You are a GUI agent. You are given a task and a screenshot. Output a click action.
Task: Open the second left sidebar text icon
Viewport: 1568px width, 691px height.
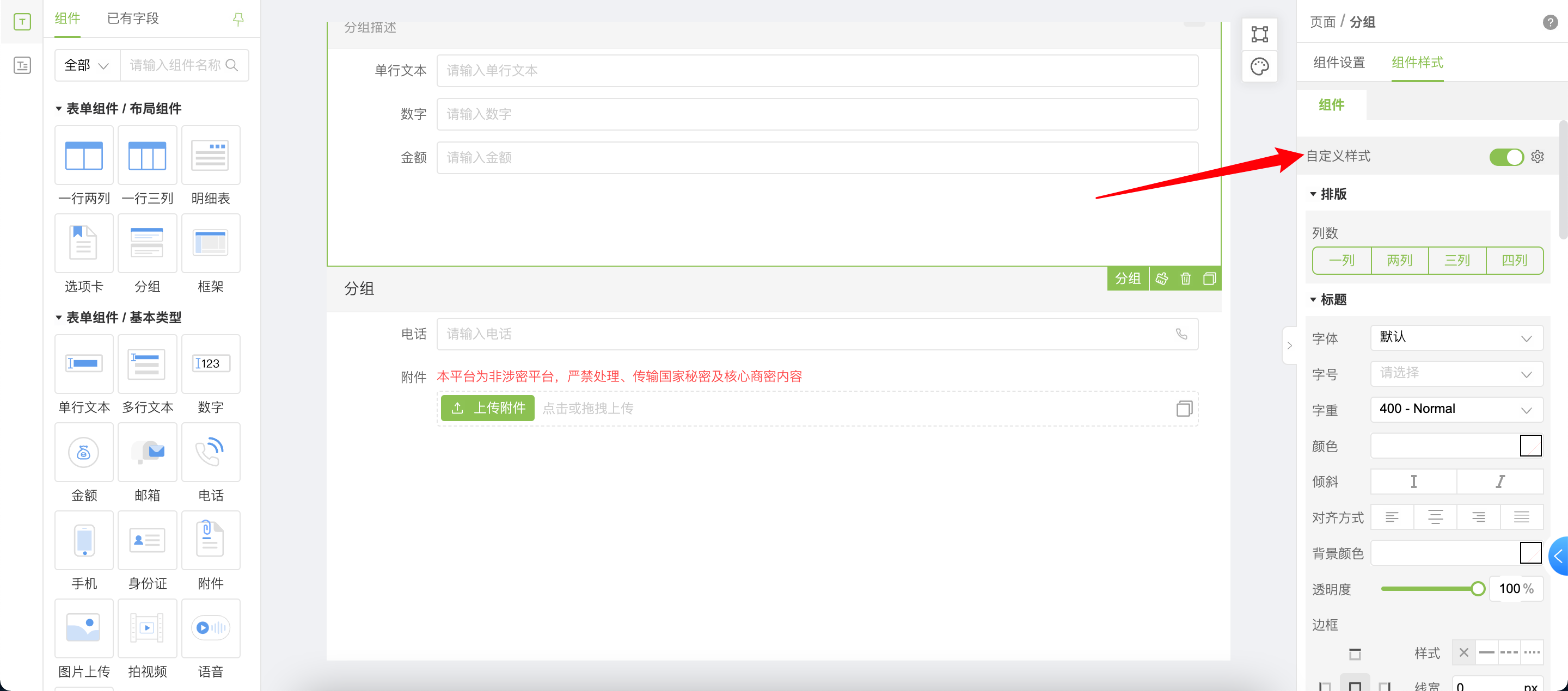[x=22, y=65]
